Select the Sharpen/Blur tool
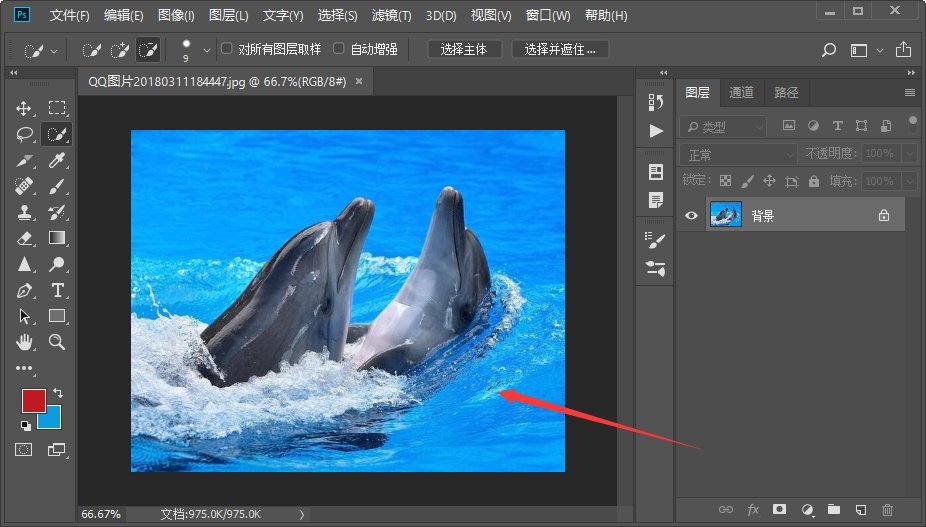The width and height of the screenshot is (926, 527). pyautogui.click(x=24, y=264)
